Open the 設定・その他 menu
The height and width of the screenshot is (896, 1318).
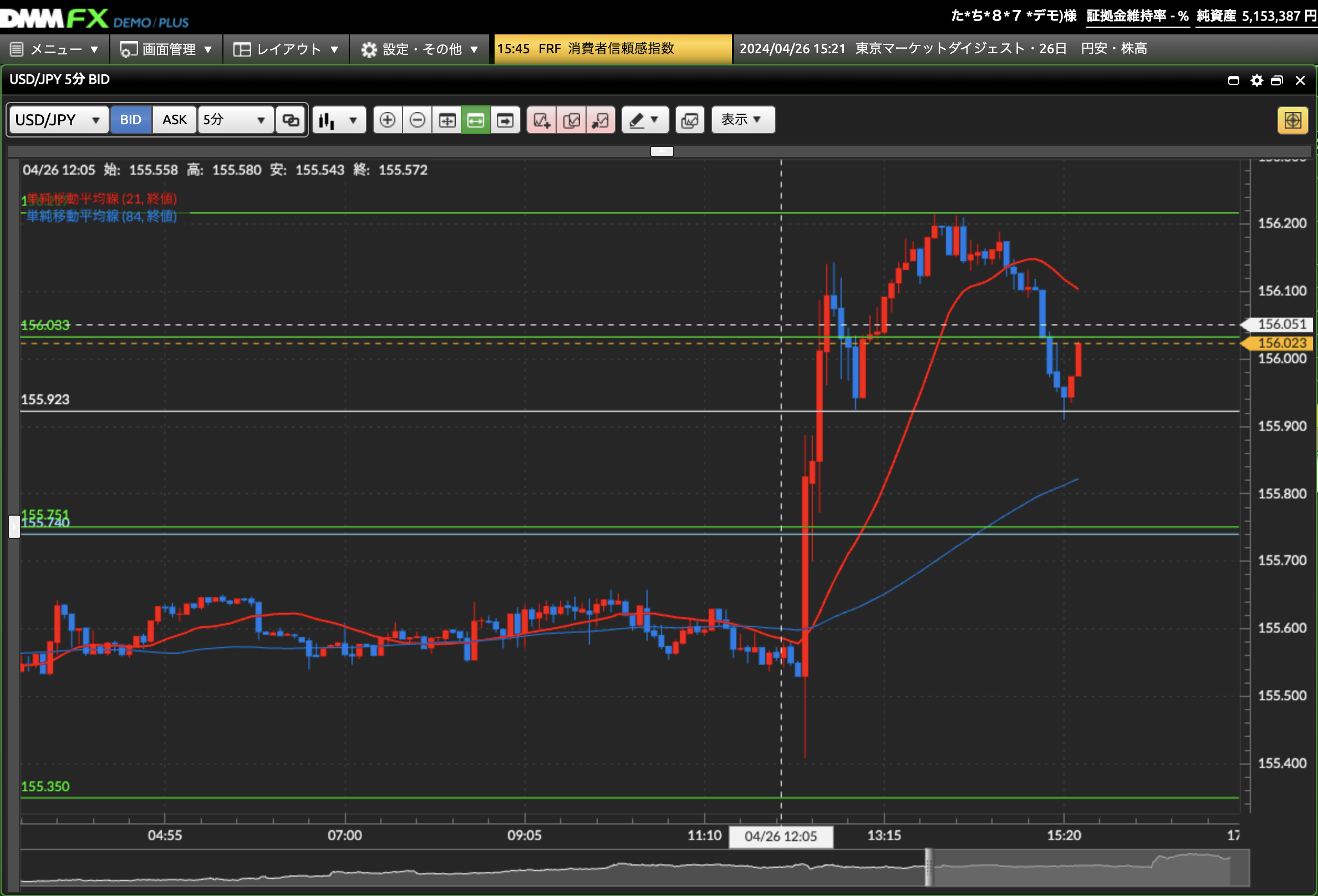pos(420,49)
